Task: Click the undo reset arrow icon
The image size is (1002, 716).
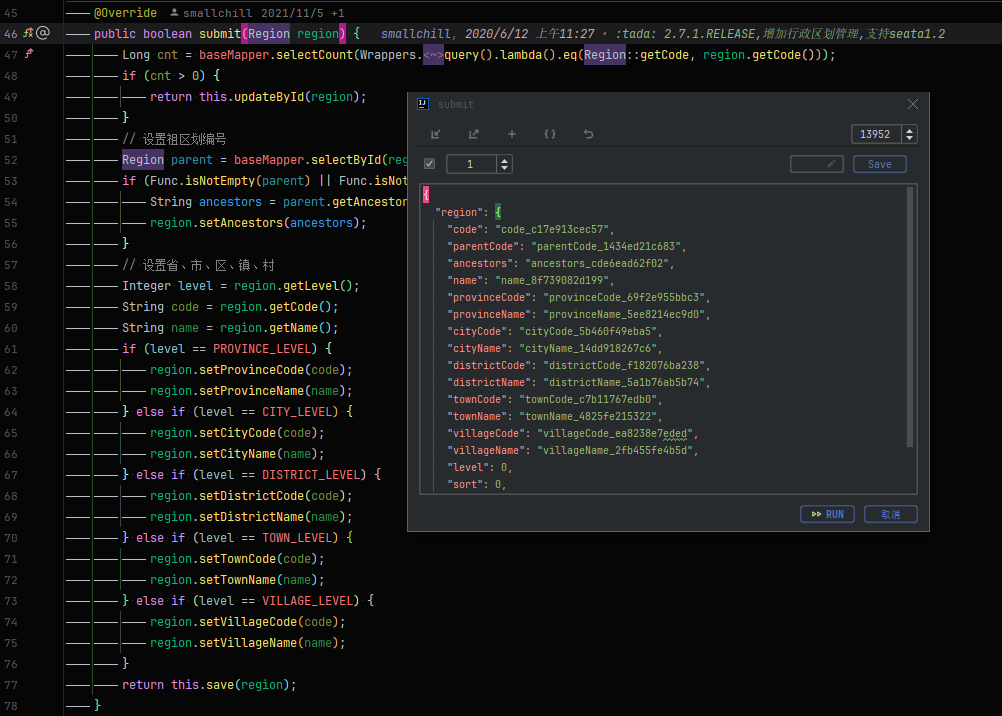Action: pos(589,134)
